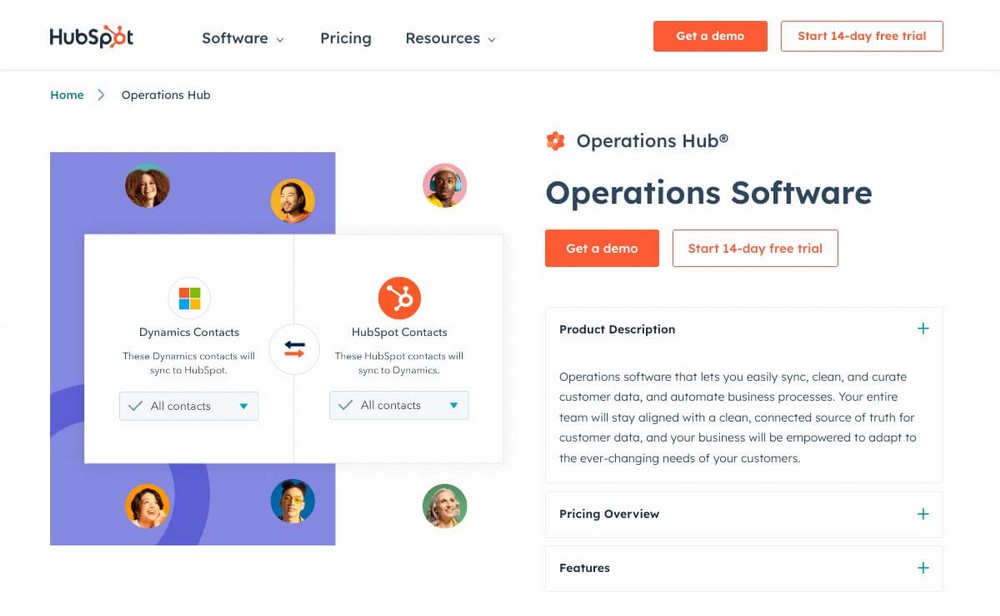Click the HubSpot logo in header
This screenshot has height=616, width=1000.
click(x=91, y=37)
